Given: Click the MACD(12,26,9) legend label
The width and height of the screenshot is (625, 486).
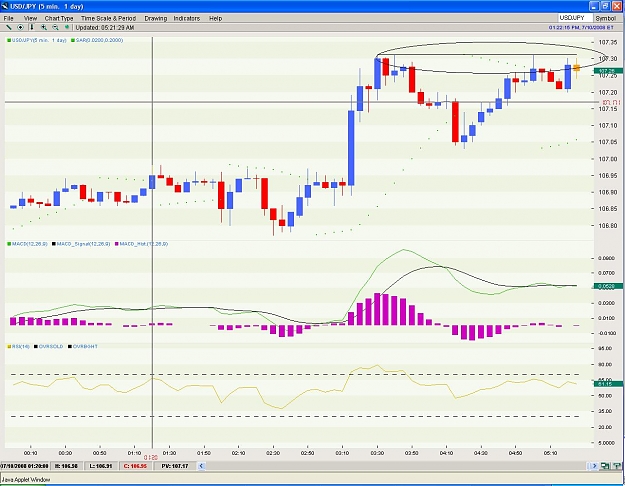Looking at the screenshot, I should click(x=29, y=244).
